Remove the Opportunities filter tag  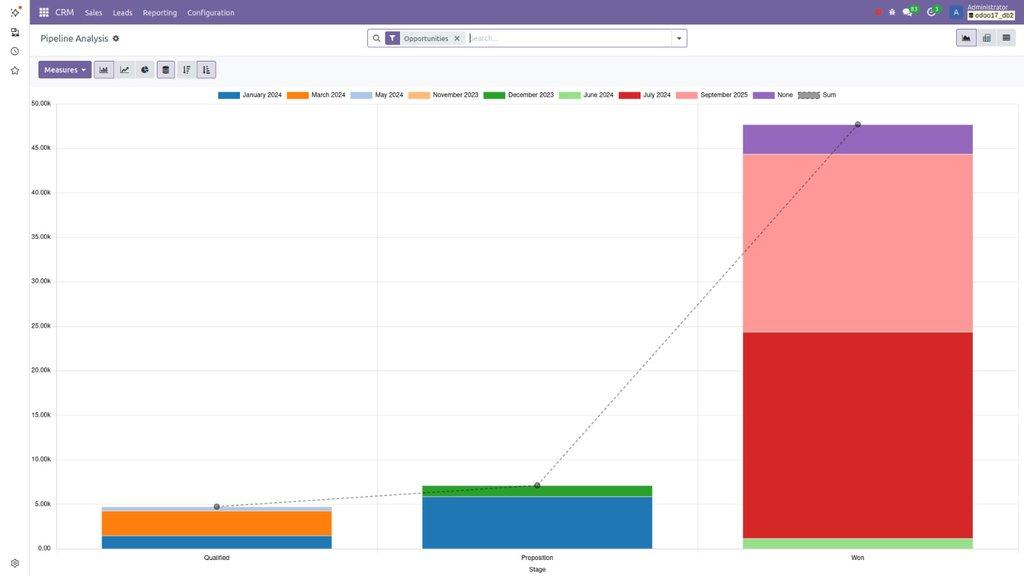[x=457, y=37]
